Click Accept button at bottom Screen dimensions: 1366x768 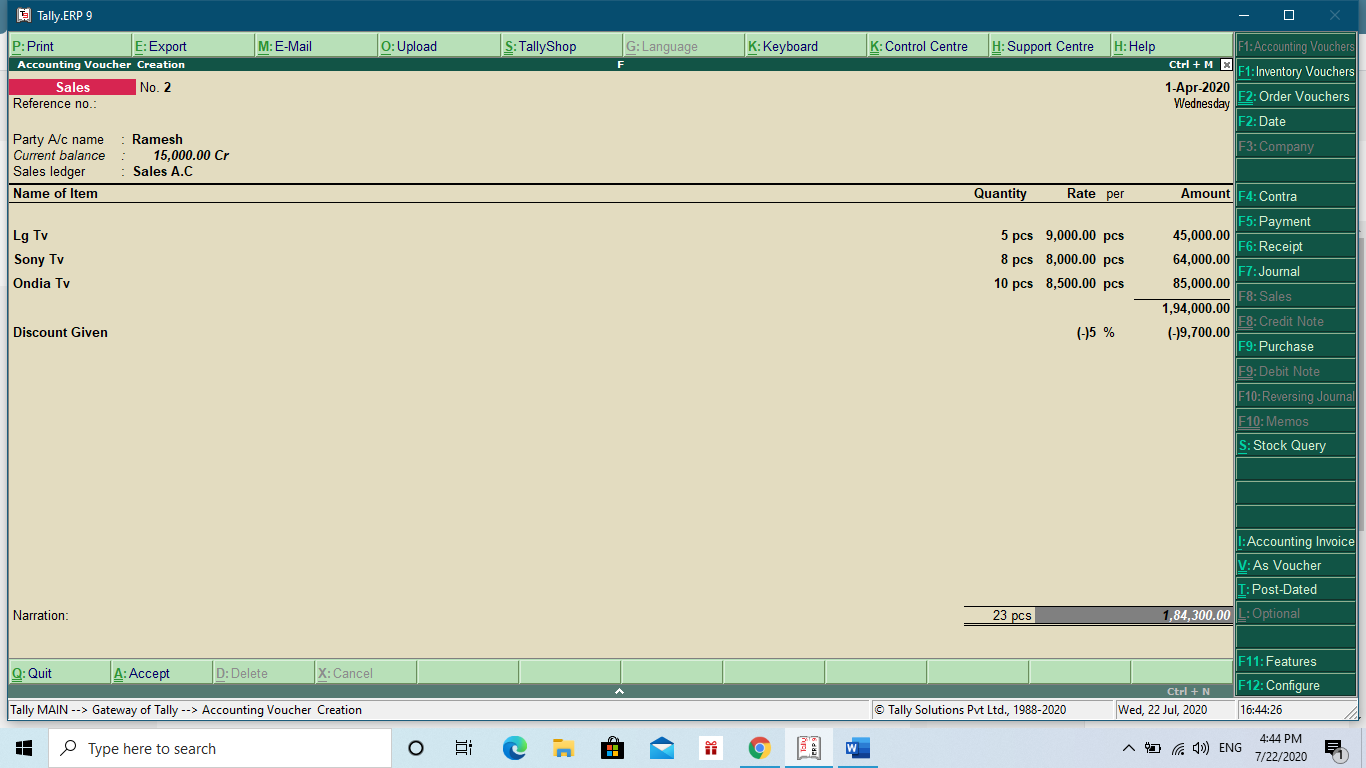point(161,673)
